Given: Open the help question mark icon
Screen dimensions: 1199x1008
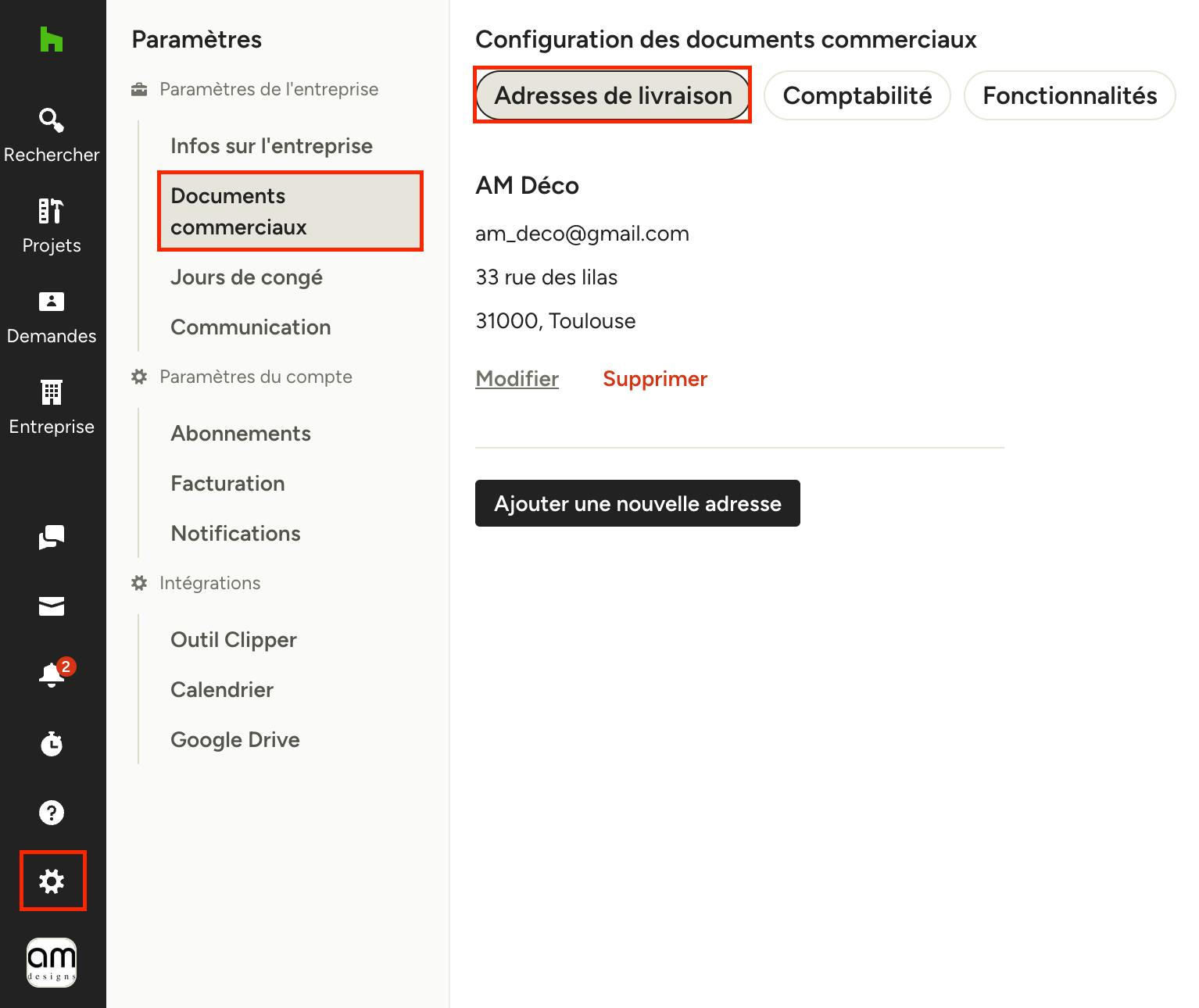Looking at the screenshot, I should [52, 813].
